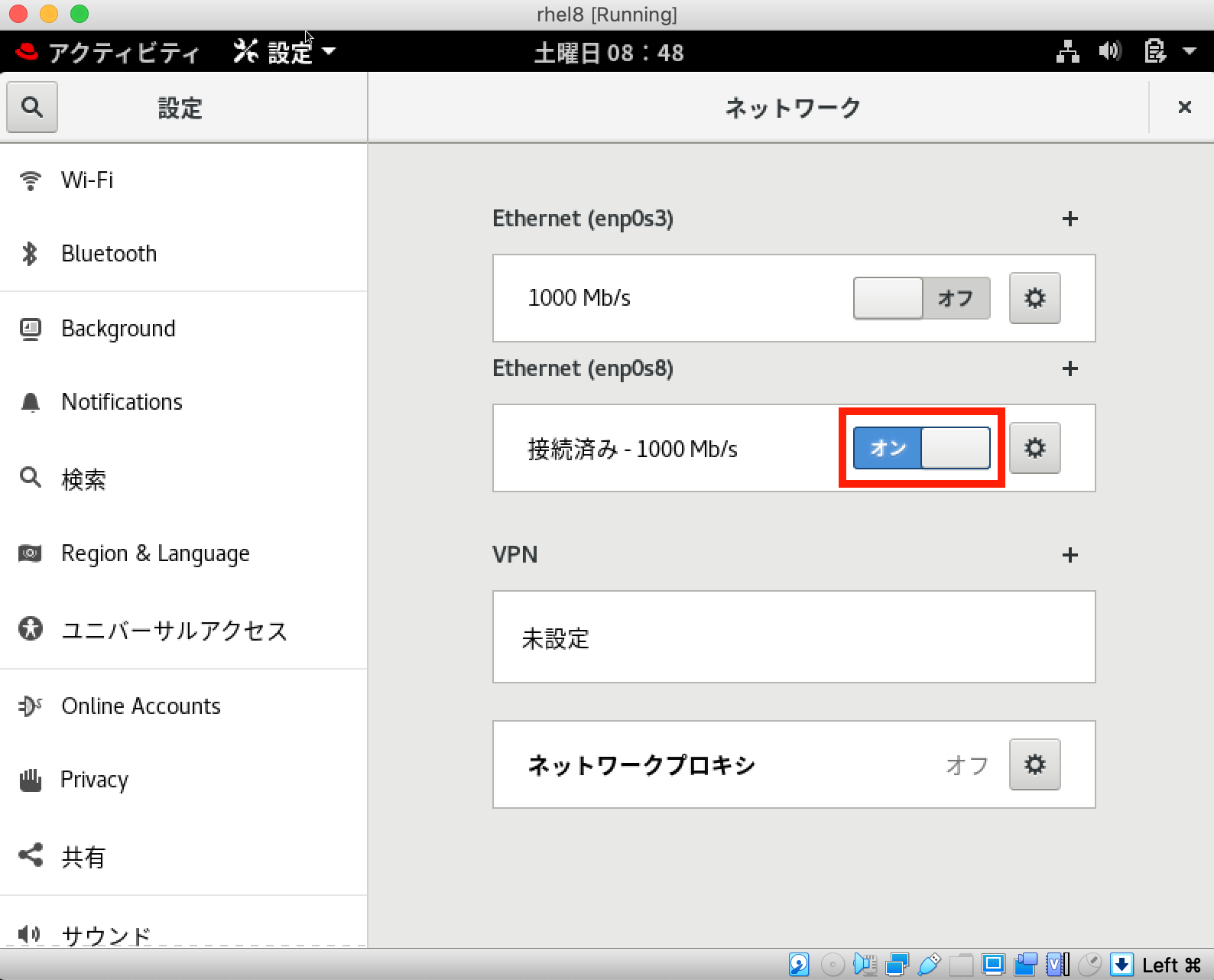Open network proxy gear settings
Viewport: 1214px width, 980px height.
(x=1035, y=764)
